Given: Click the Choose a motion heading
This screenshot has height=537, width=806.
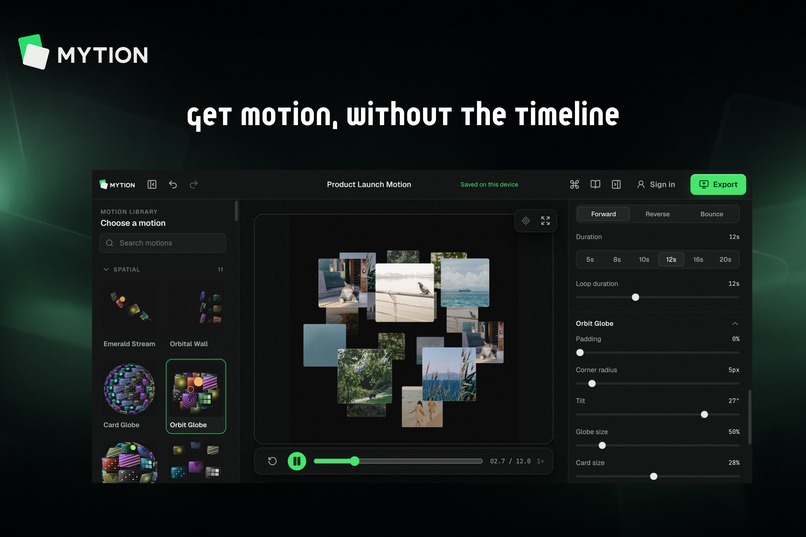Looking at the screenshot, I should pyautogui.click(x=133, y=223).
